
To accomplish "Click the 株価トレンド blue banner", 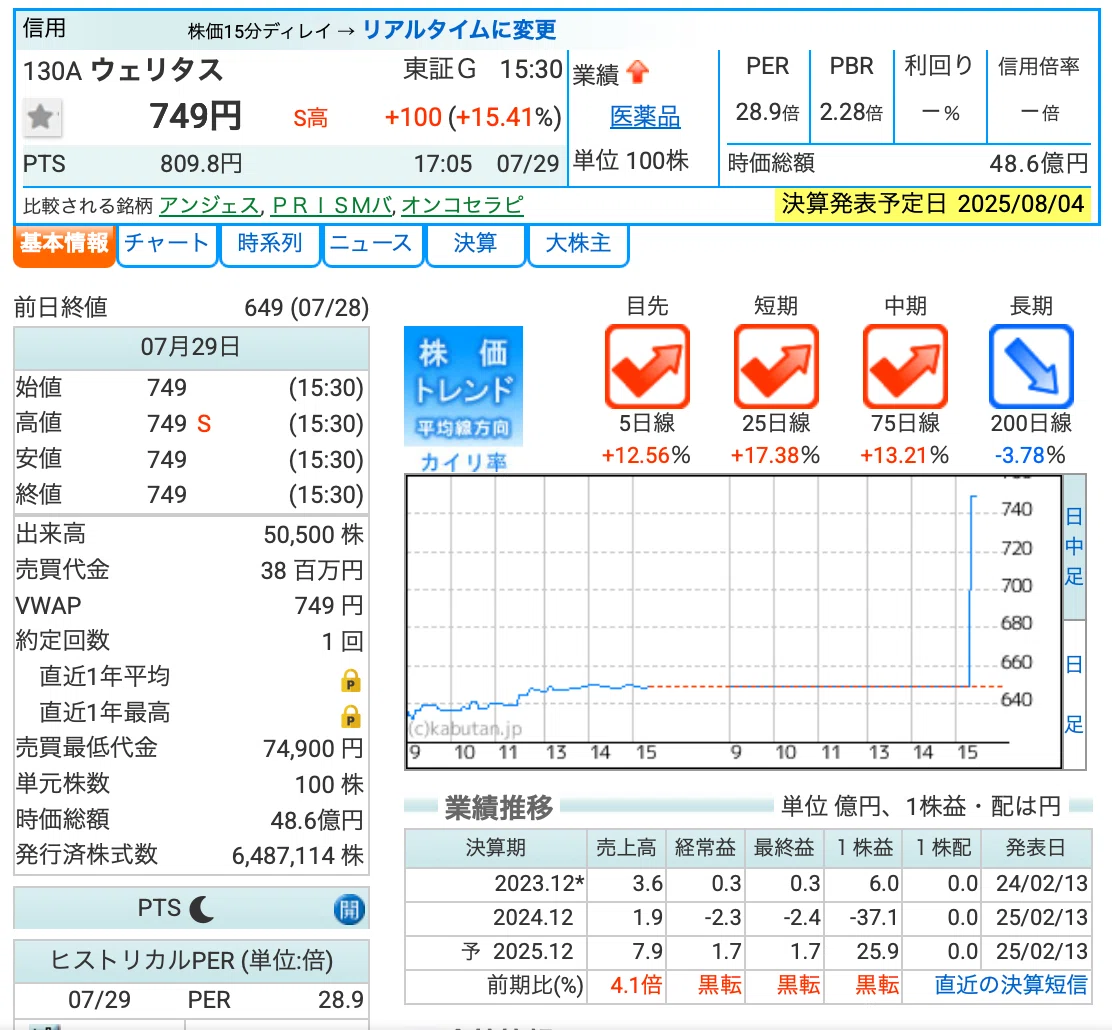I will [463, 386].
